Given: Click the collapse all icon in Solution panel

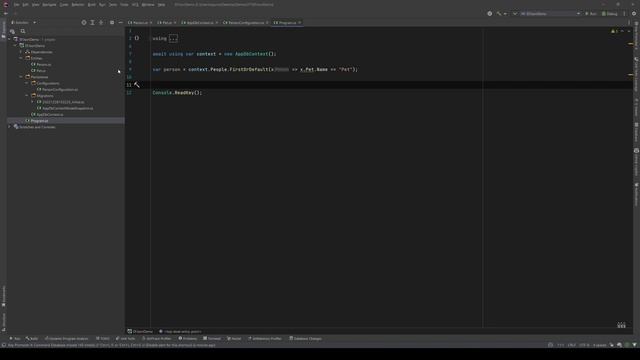Looking at the screenshot, I should click(101, 23).
